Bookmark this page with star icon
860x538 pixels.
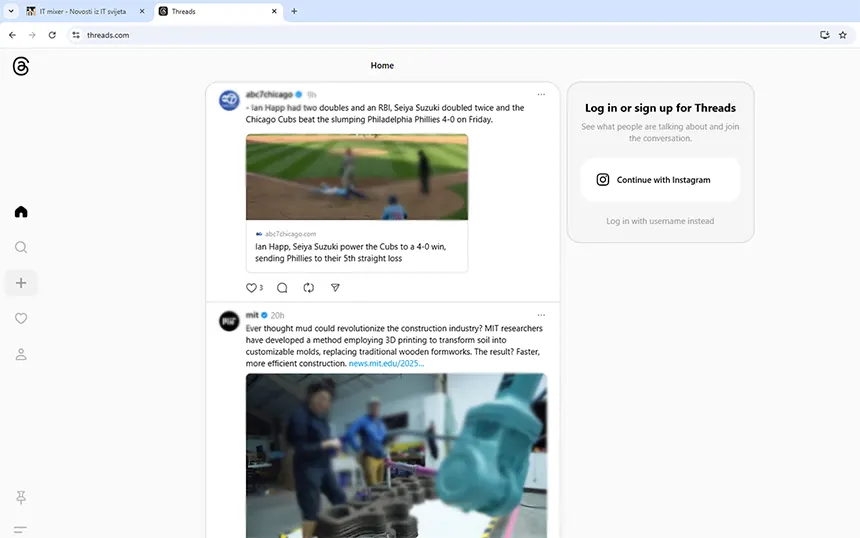(x=843, y=35)
